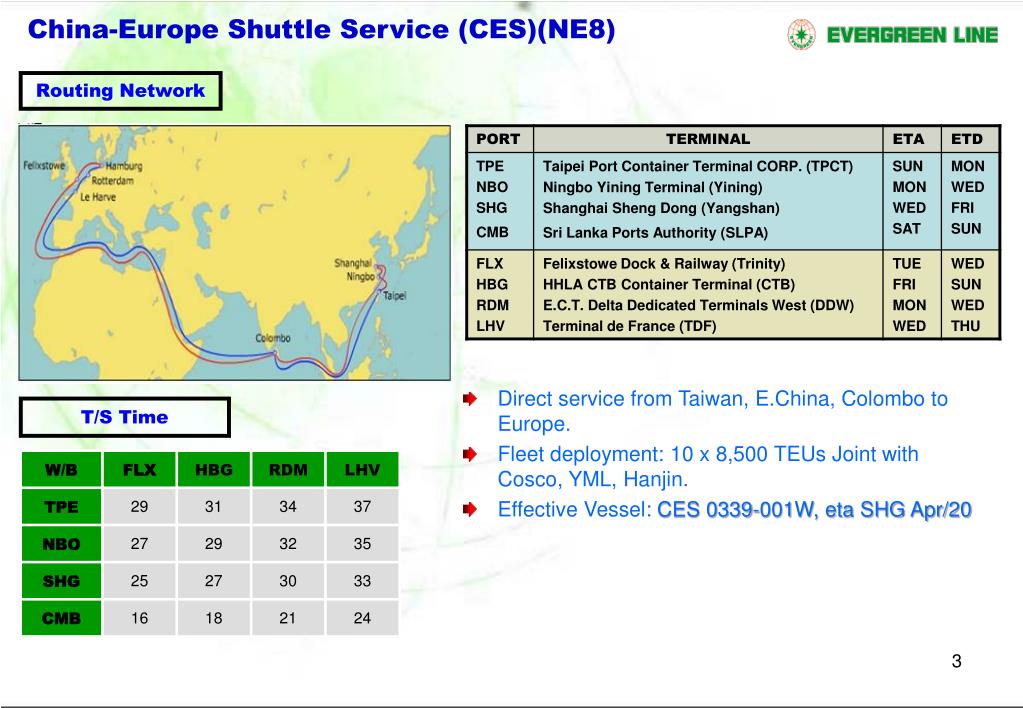Click the green "W/B" header cell
1023x708 pixels.
coord(61,469)
